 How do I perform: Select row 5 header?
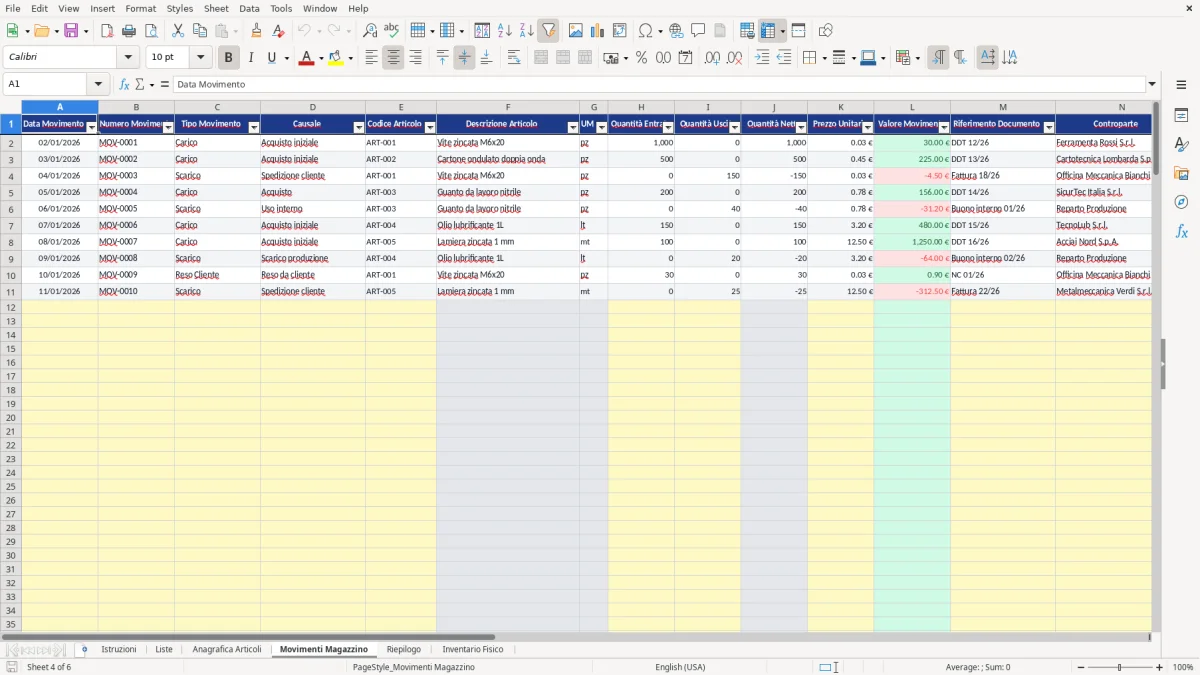[11, 192]
